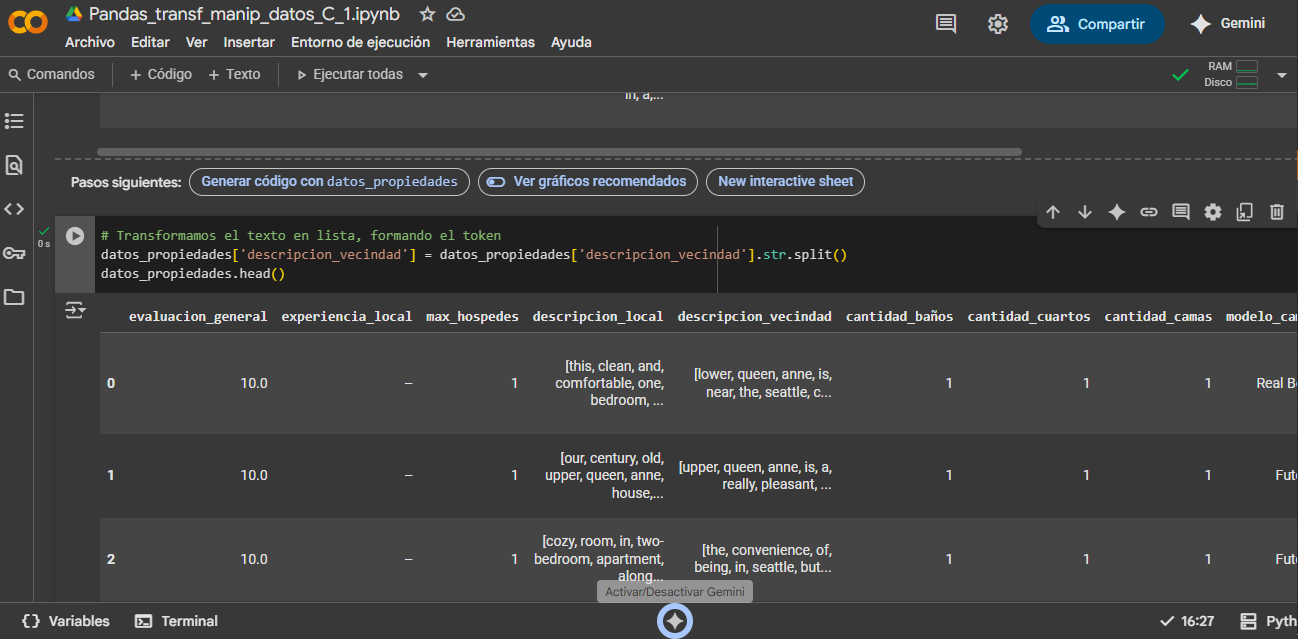This screenshot has width=1298, height=639.
Task: Open Archivo menu
Action: [90, 42]
